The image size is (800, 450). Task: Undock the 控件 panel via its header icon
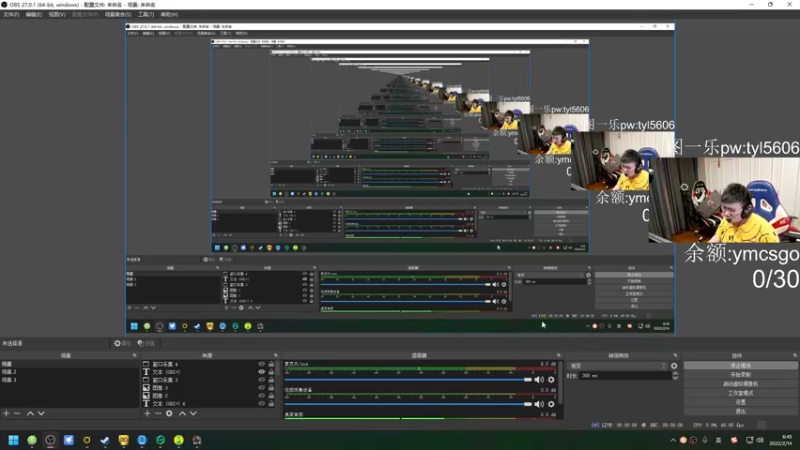click(795, 355)
